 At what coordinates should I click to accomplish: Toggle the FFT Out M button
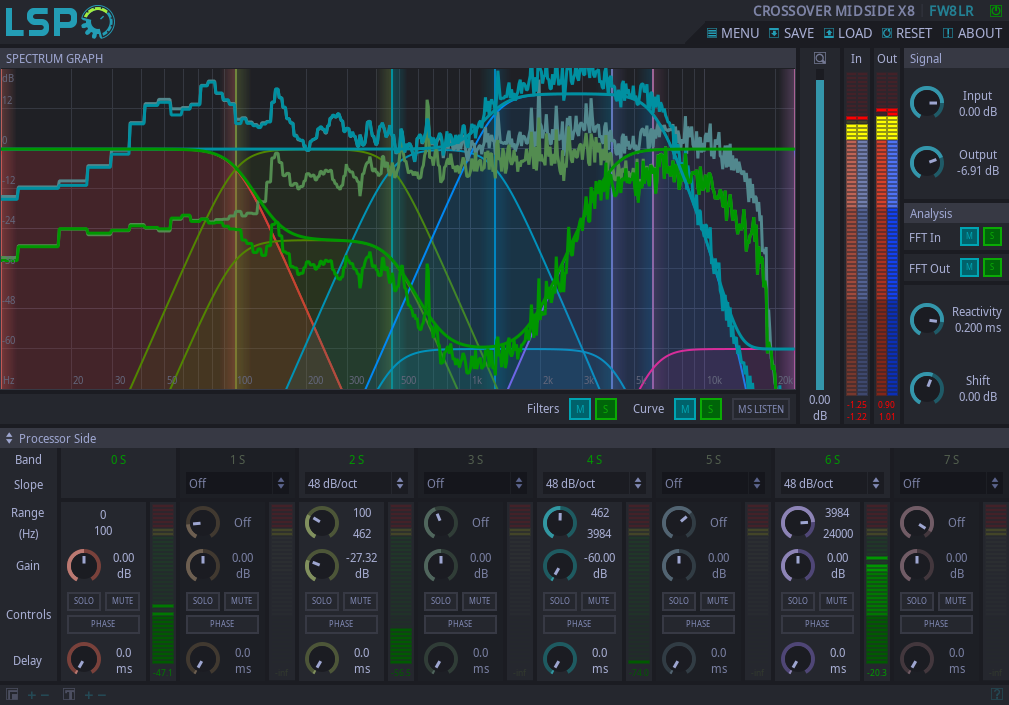969,267
